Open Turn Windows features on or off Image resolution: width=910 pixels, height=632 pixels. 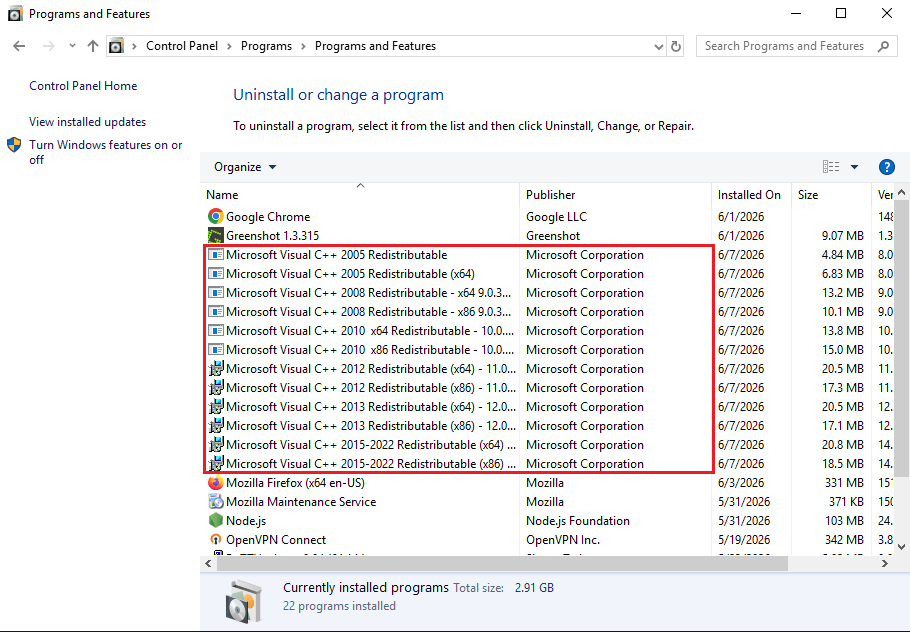[106, 152]
